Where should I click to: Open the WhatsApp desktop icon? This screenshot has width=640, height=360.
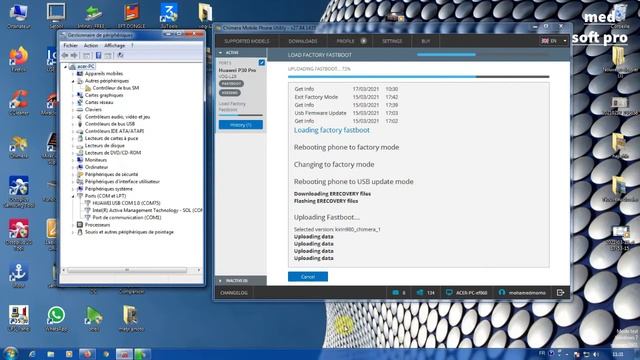(56, 319)
